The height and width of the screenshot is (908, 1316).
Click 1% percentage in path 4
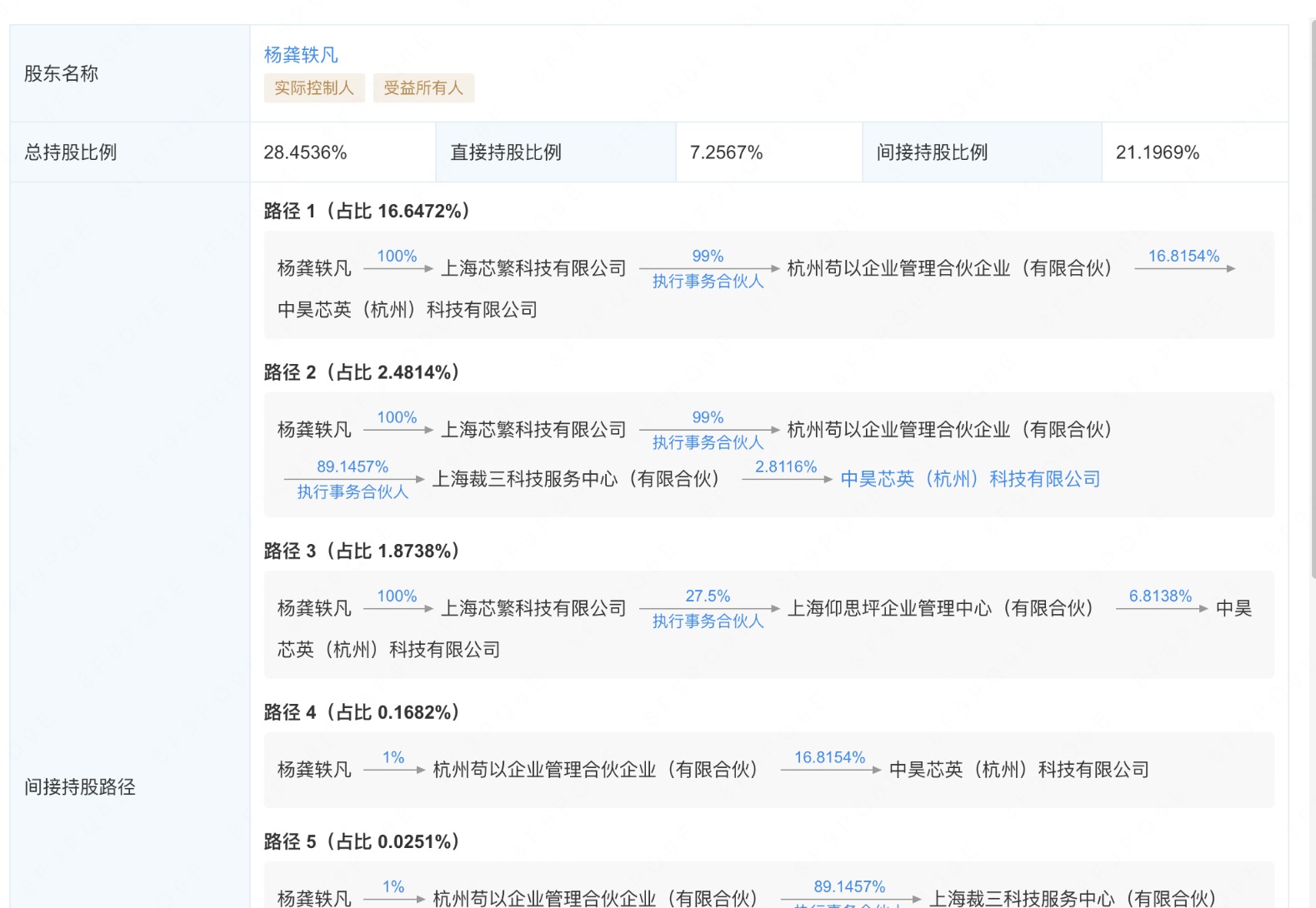393,757
